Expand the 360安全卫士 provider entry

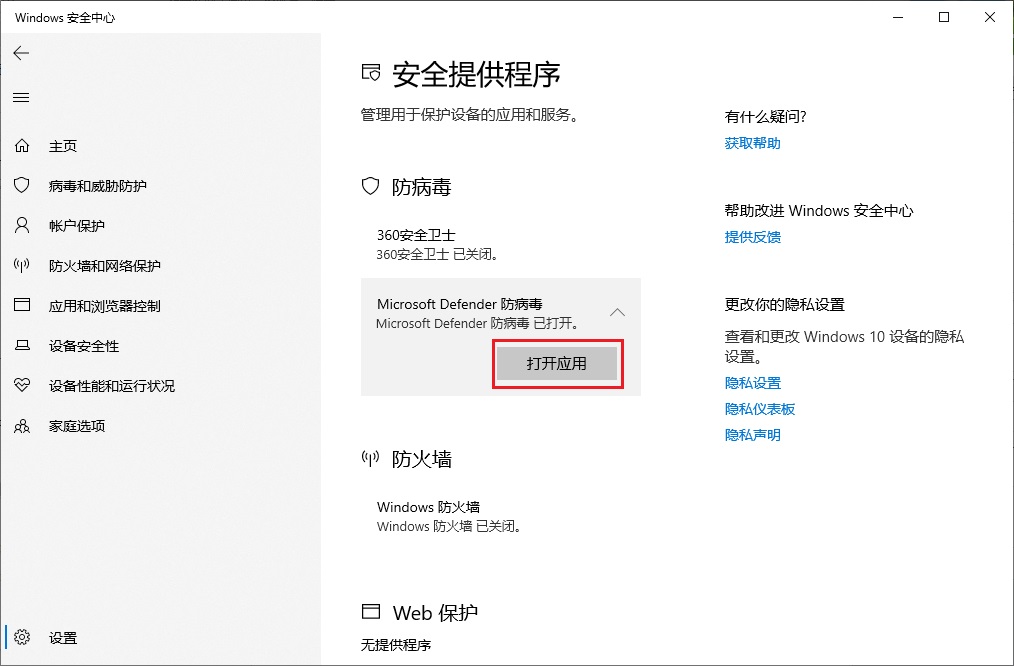tap(501, 244)
